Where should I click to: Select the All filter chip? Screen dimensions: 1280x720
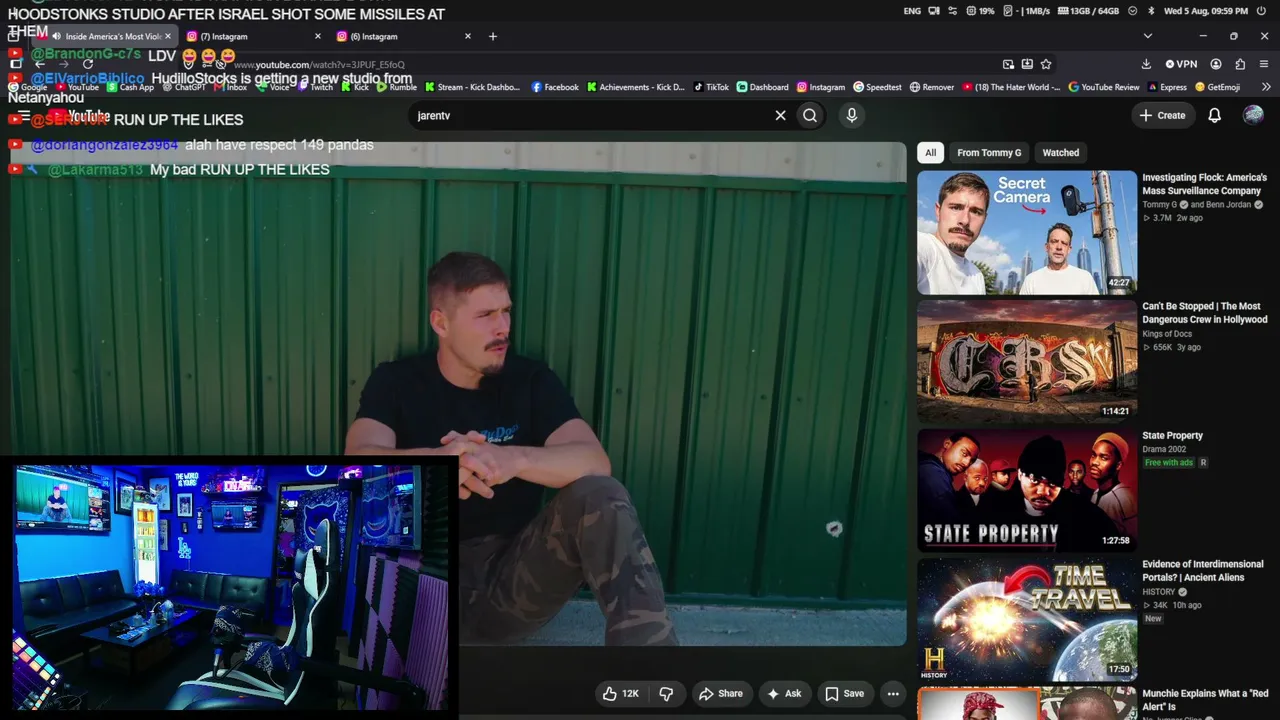[x=930, y=153]
